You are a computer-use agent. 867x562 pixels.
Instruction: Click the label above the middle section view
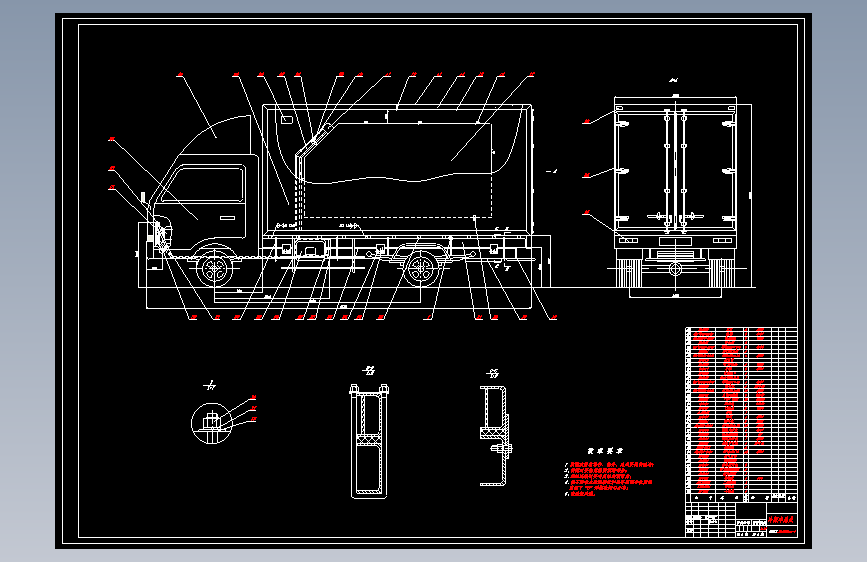[369, 370]
